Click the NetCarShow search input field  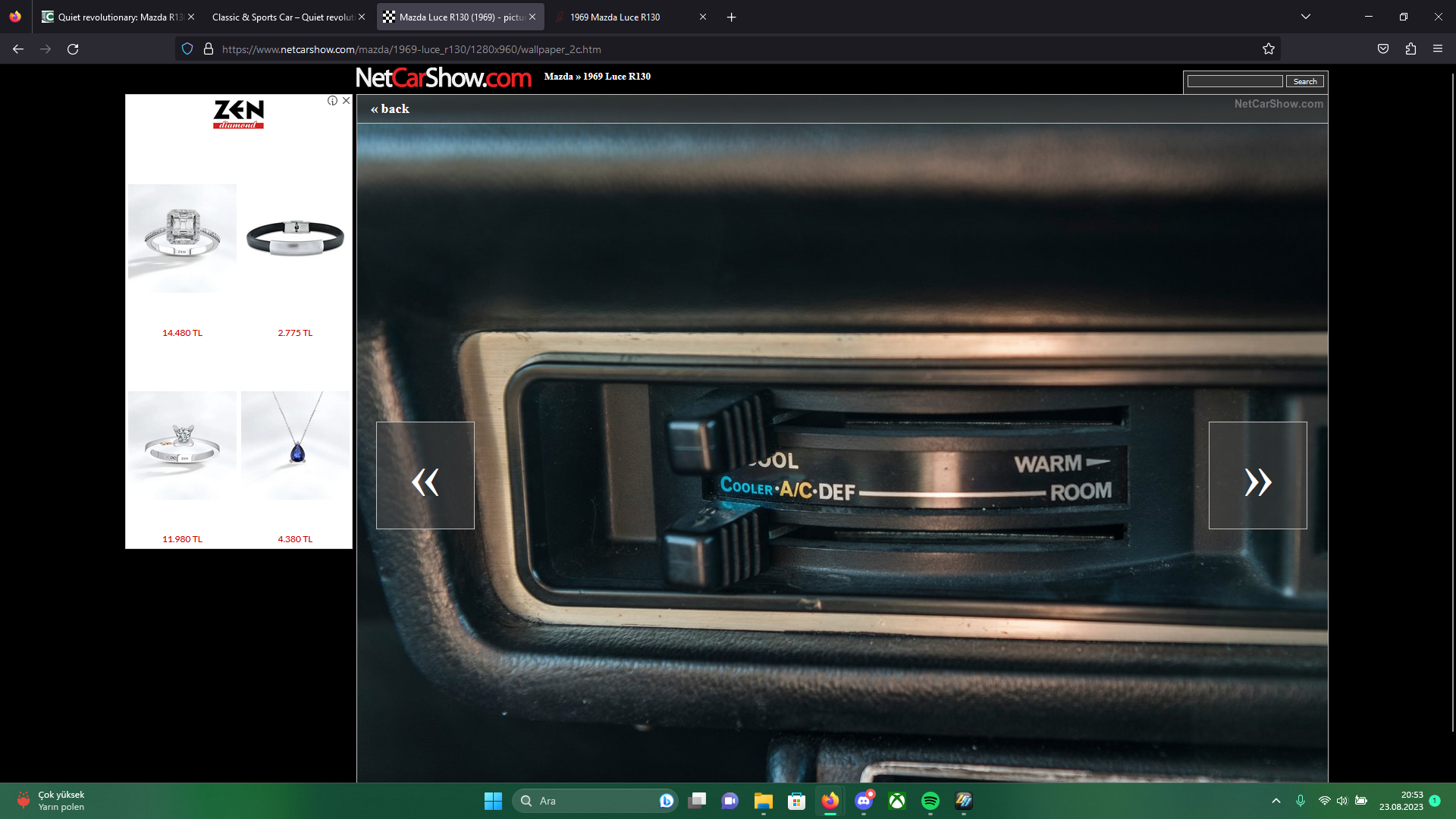pyautogui.click(x=1235, y=82)
